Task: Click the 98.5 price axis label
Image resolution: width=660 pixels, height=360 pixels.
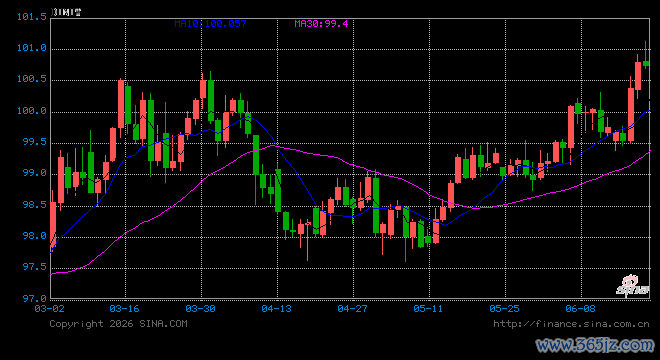Action: (x=35, y=205)
